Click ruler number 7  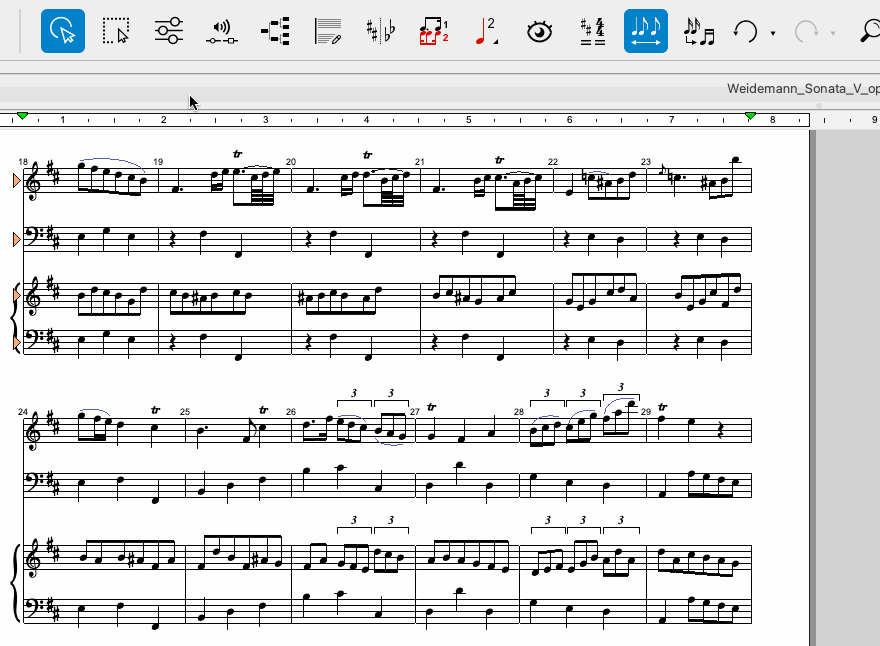pyautogui.click(x=671, y=120)
